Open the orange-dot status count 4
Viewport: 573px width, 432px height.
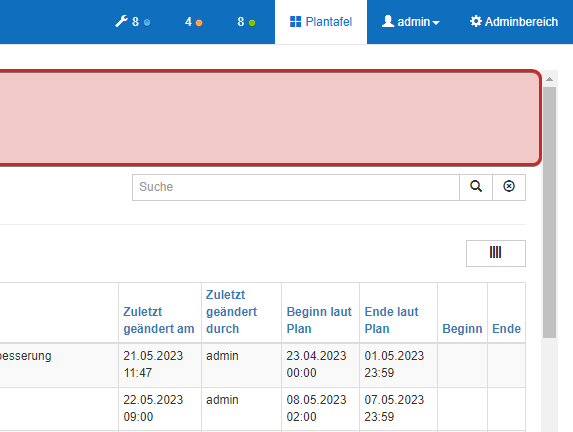point(193,22)
